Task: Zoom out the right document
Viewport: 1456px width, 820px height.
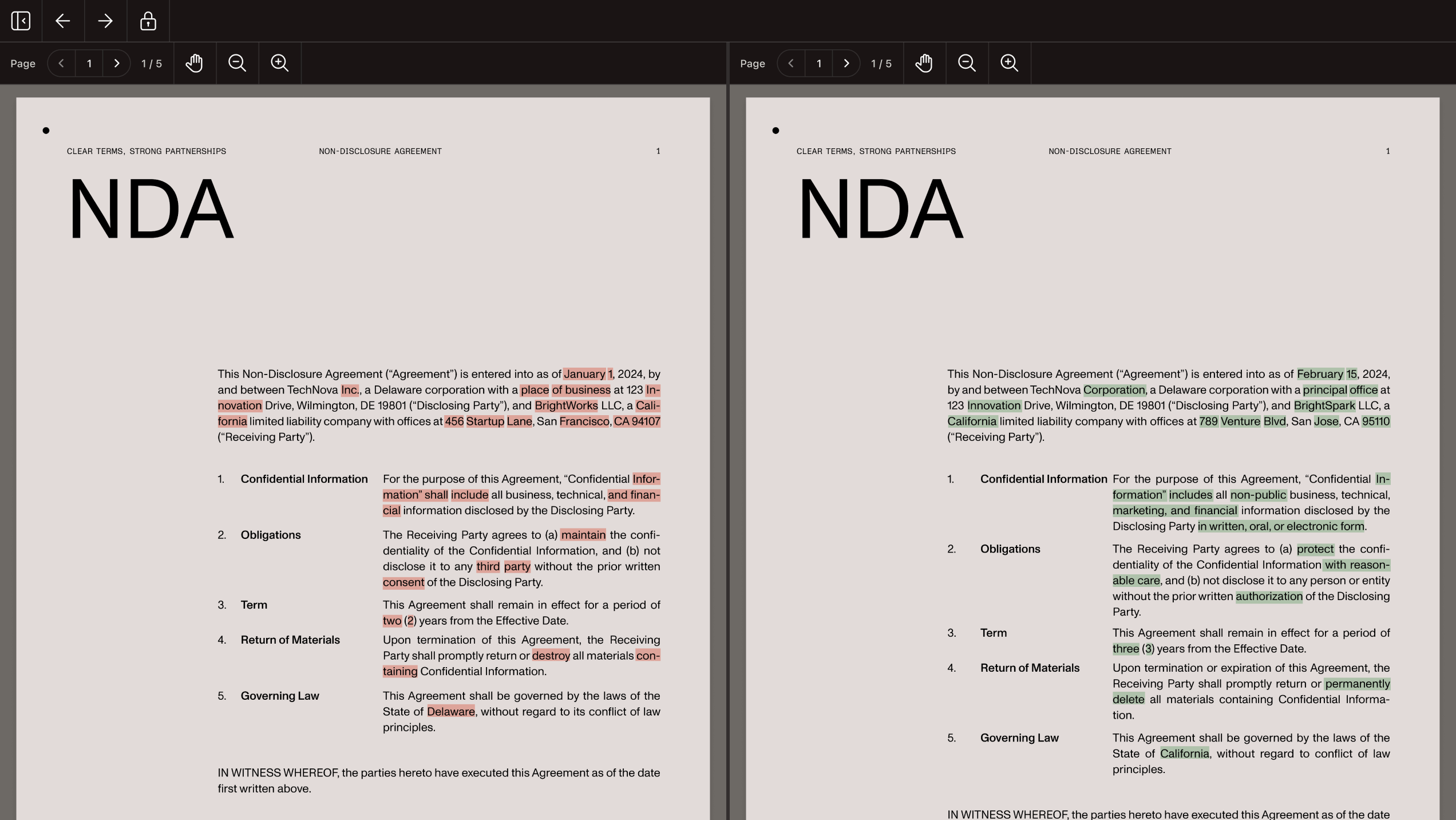Action: pyautogui.click(x=967, y=63)
